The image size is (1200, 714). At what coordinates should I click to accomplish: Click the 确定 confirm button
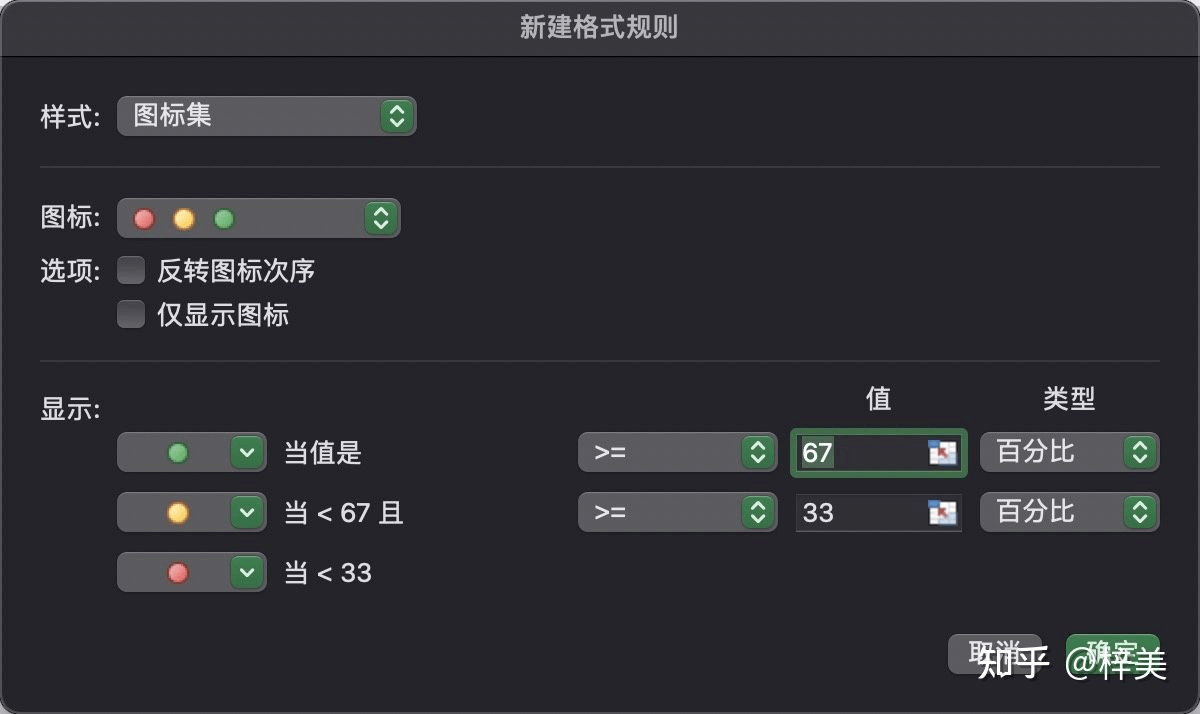click(x=1112, y=652)
